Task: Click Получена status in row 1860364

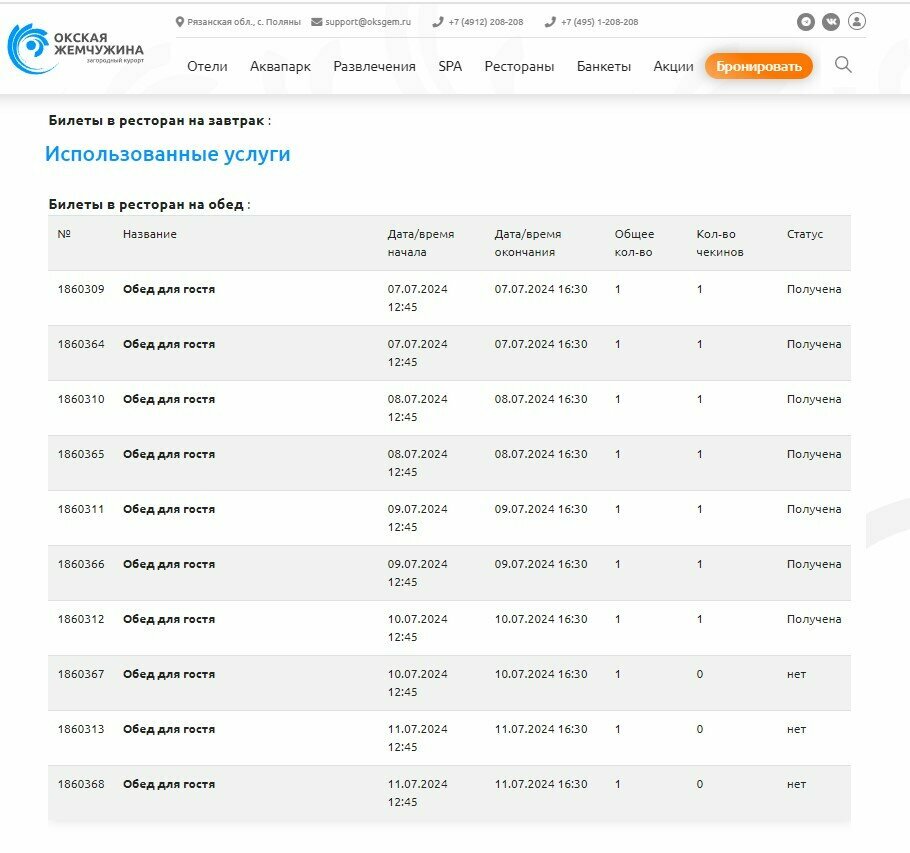Action: point(814,344)
